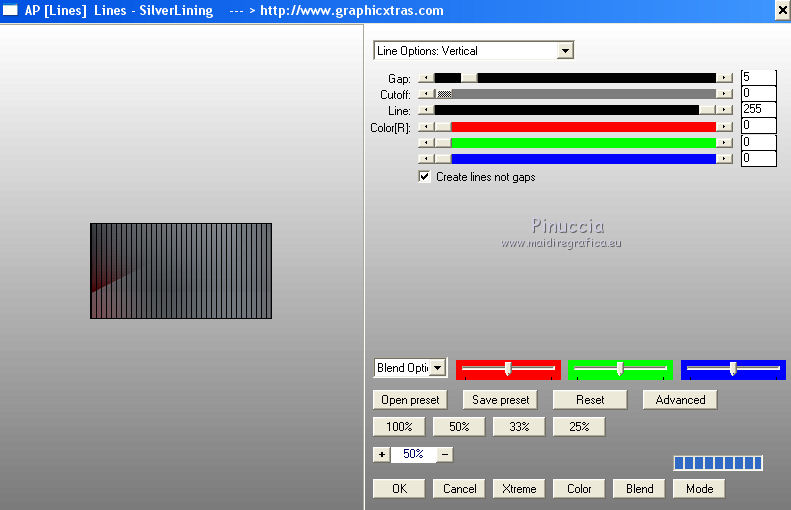Click the Blend button
The image size is (791, 510).
[x=639, y=489]
